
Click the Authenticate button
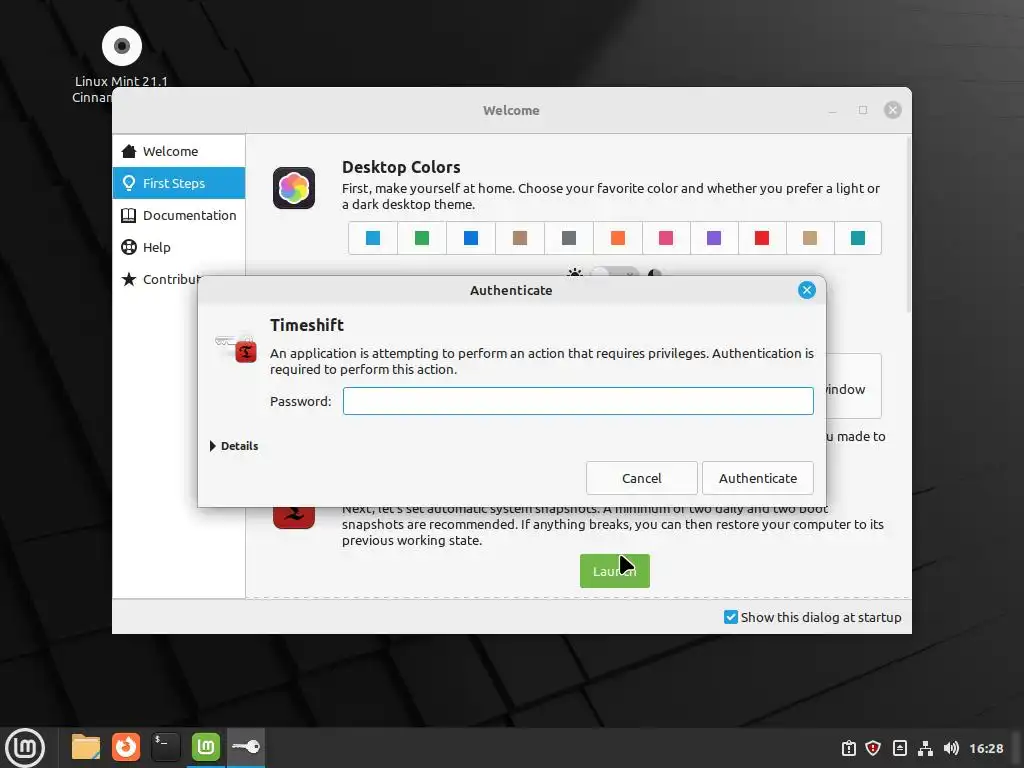(x=758, y=478)
